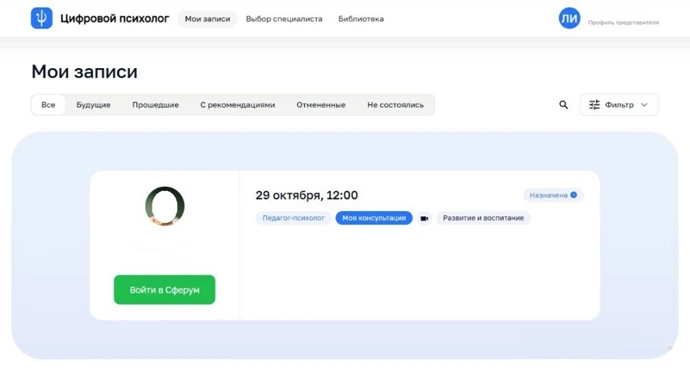The width and height of the screenshot is (690, 372).
Task: Open the Библиотека section
Action: pyautogui.click(x=361, y=19)
